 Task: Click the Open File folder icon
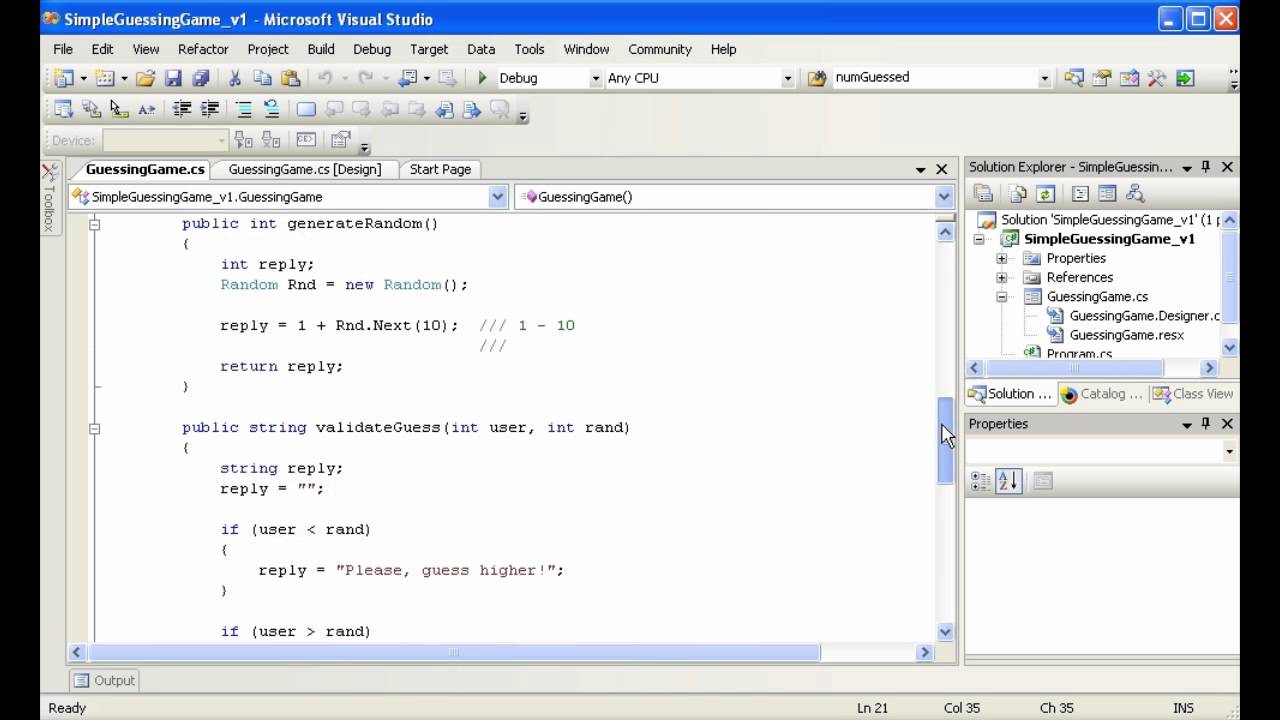[x=146, y=78]
